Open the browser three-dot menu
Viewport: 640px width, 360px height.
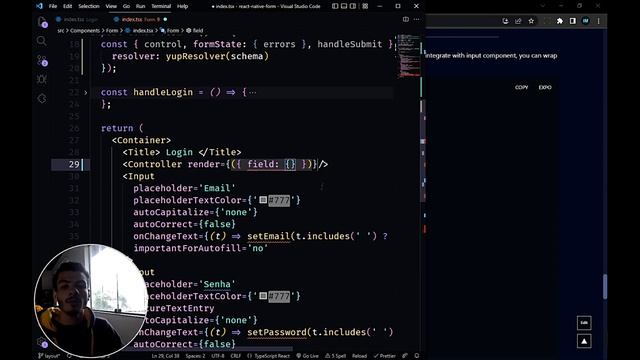click(x=599, y=21)
